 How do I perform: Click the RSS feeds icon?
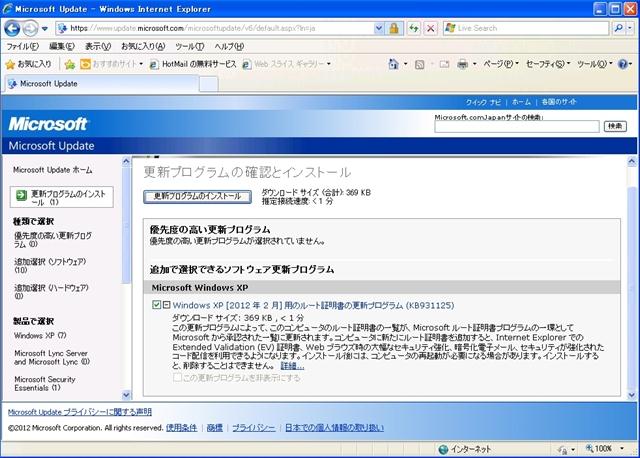coord(420,64)
